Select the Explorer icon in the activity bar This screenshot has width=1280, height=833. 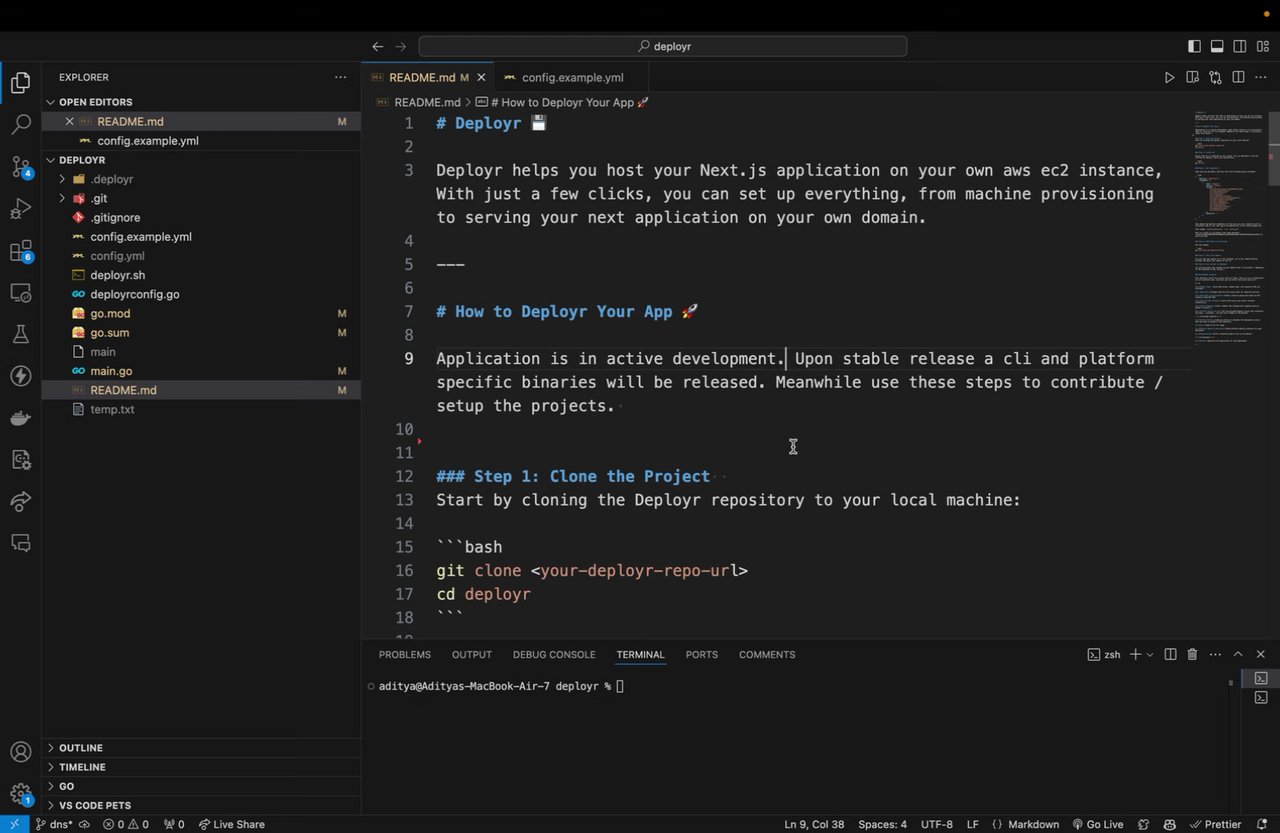point(20,83)
